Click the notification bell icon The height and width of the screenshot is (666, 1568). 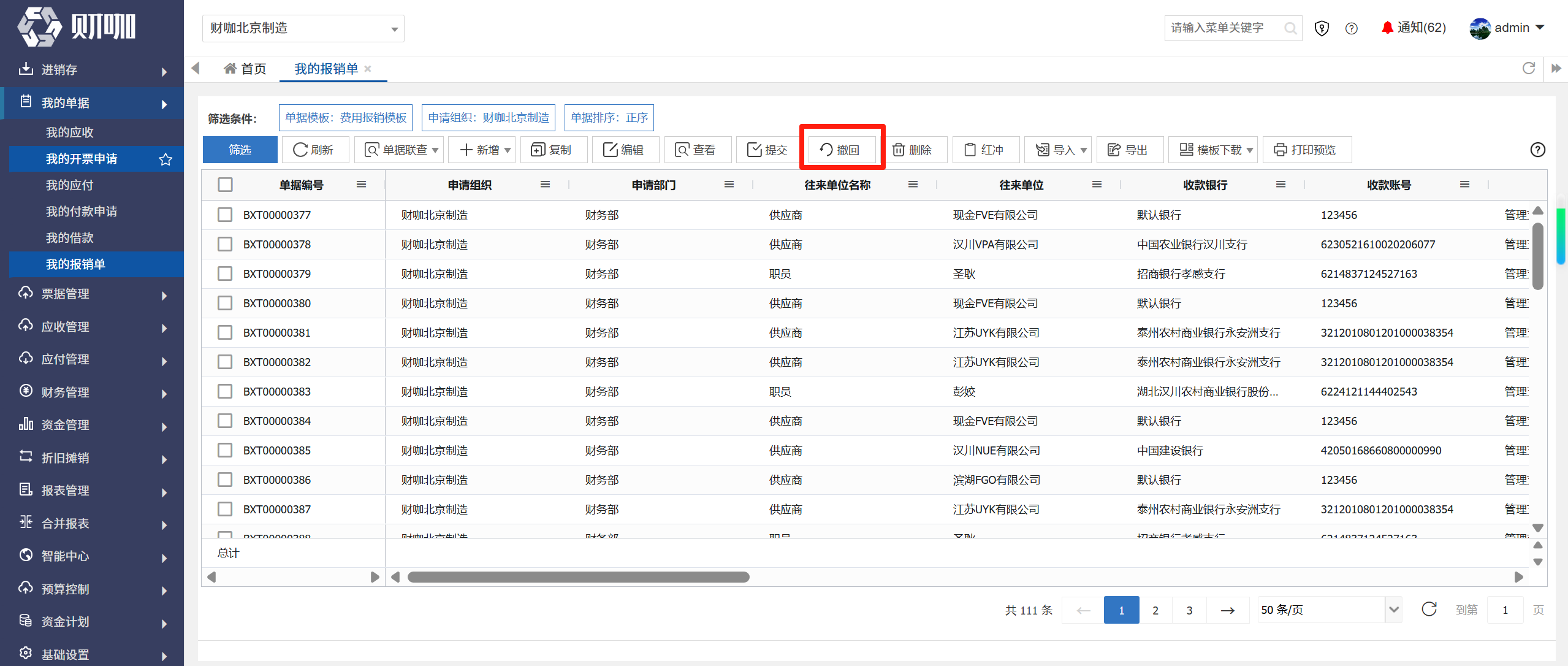click(x=1387, y=28)
